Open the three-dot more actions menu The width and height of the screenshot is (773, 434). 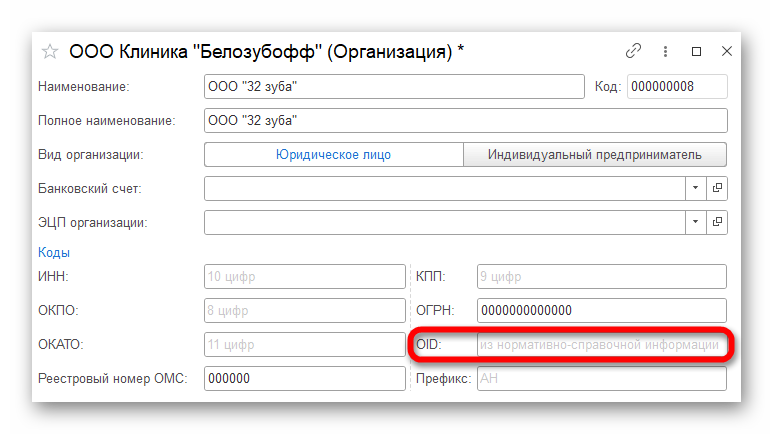pyautogui.click(x=665, y=51)
